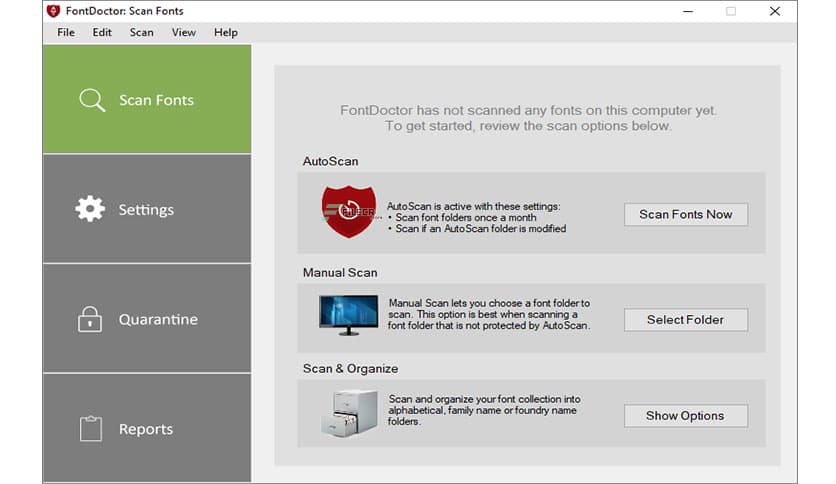
Task: Choose Select Folder for manual scan
Action: pyautogui.click(x=686, y=320)
